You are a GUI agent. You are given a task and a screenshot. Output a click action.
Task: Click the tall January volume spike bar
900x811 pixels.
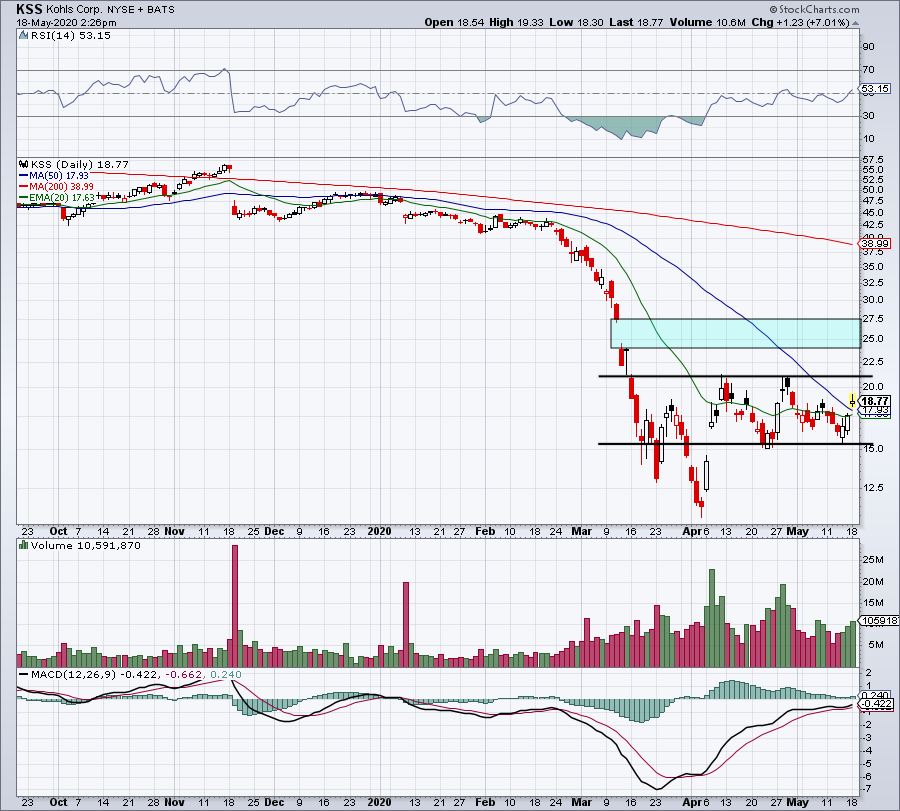406,624
